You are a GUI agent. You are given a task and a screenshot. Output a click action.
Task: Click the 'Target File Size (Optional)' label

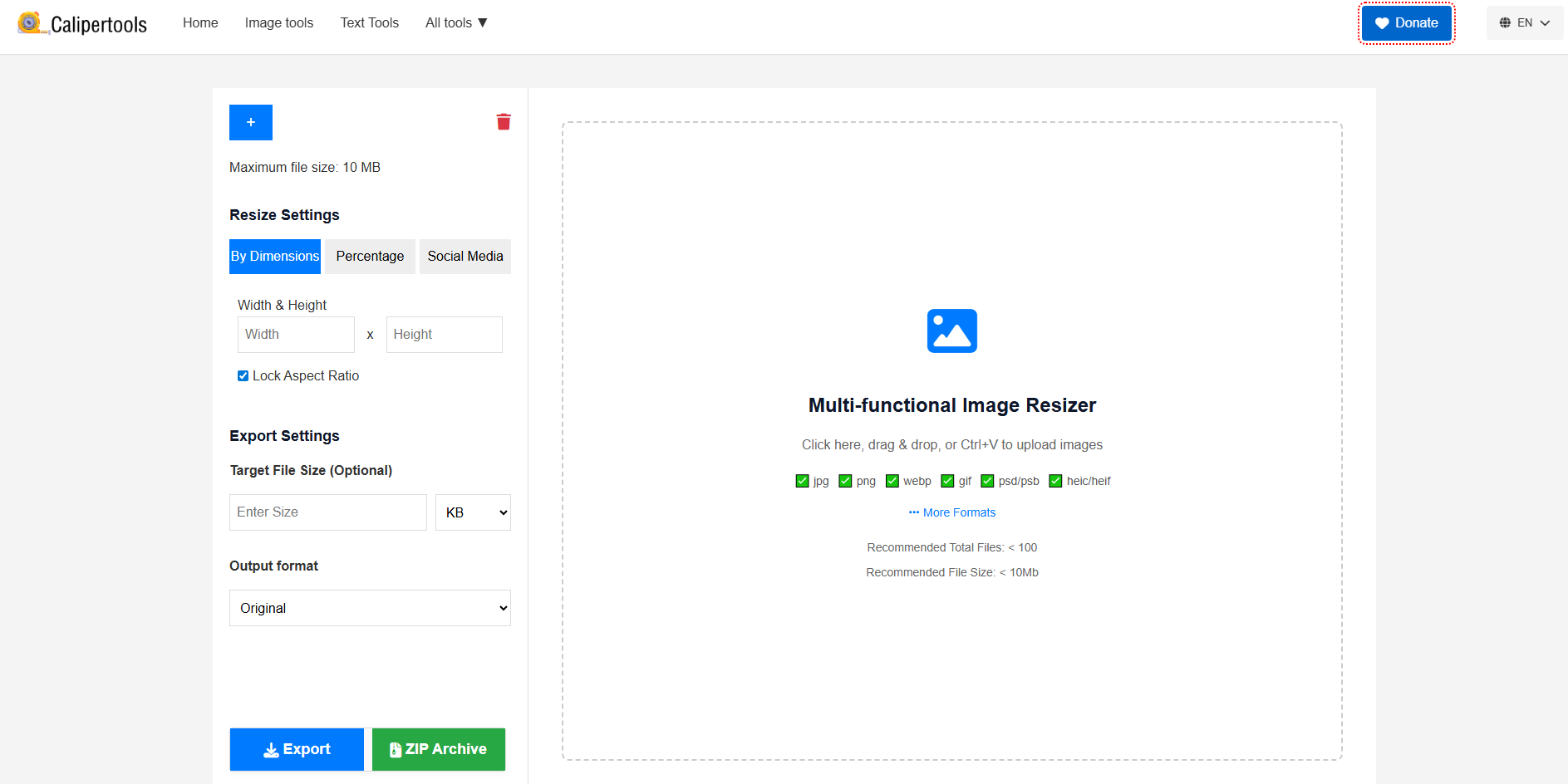tap(311, 471)
